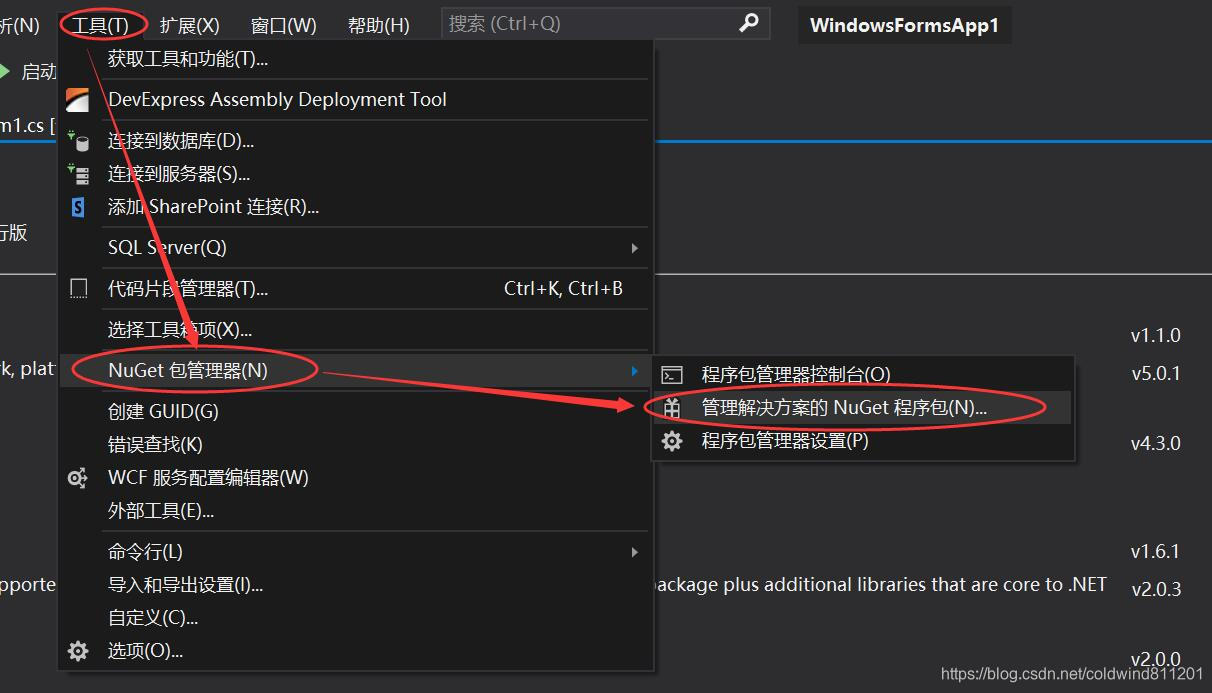
Task: Expand the NuGet 包管理器 submenu arrow
Action: point(634,371)
